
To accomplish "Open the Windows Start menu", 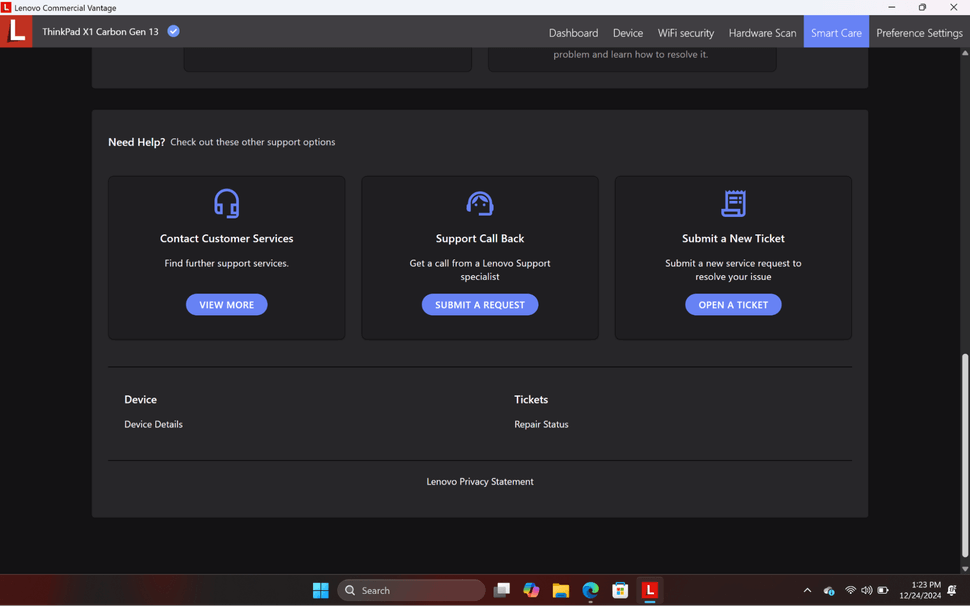I will (320, 591).
